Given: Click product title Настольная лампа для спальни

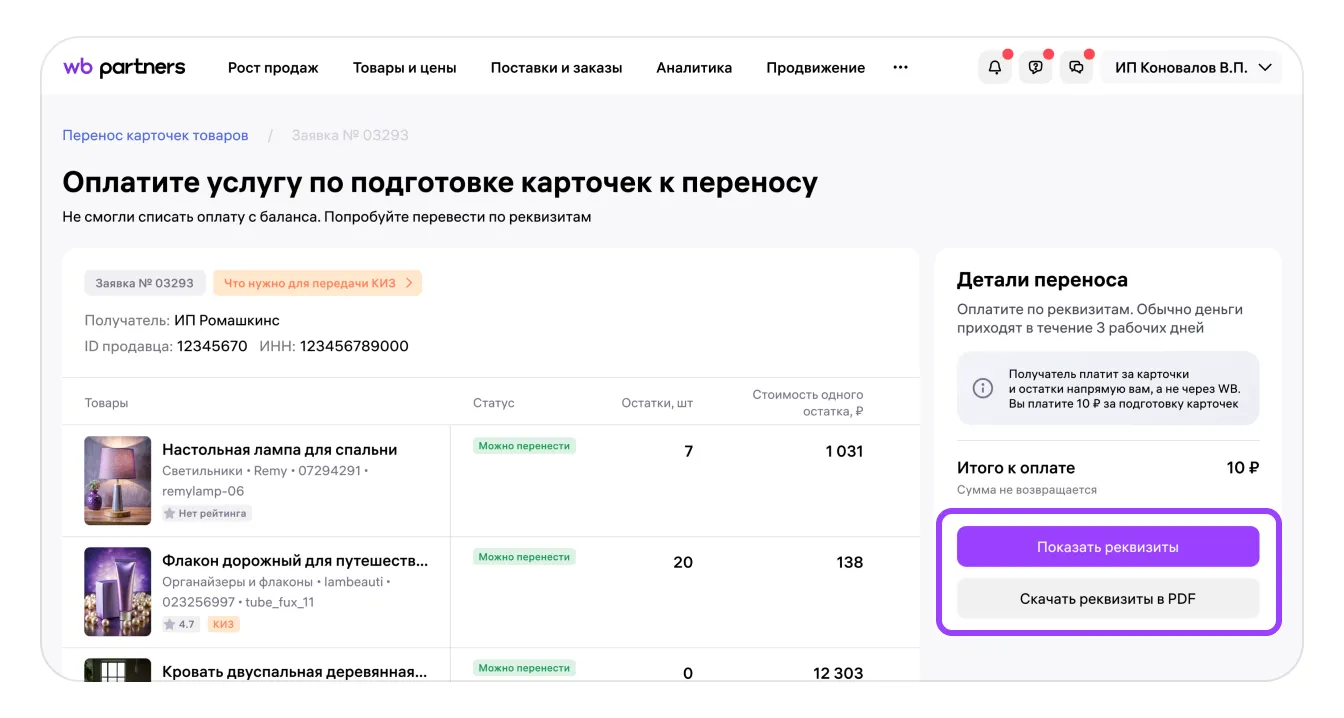Looking at the screenshot, I should coord(280,450).
